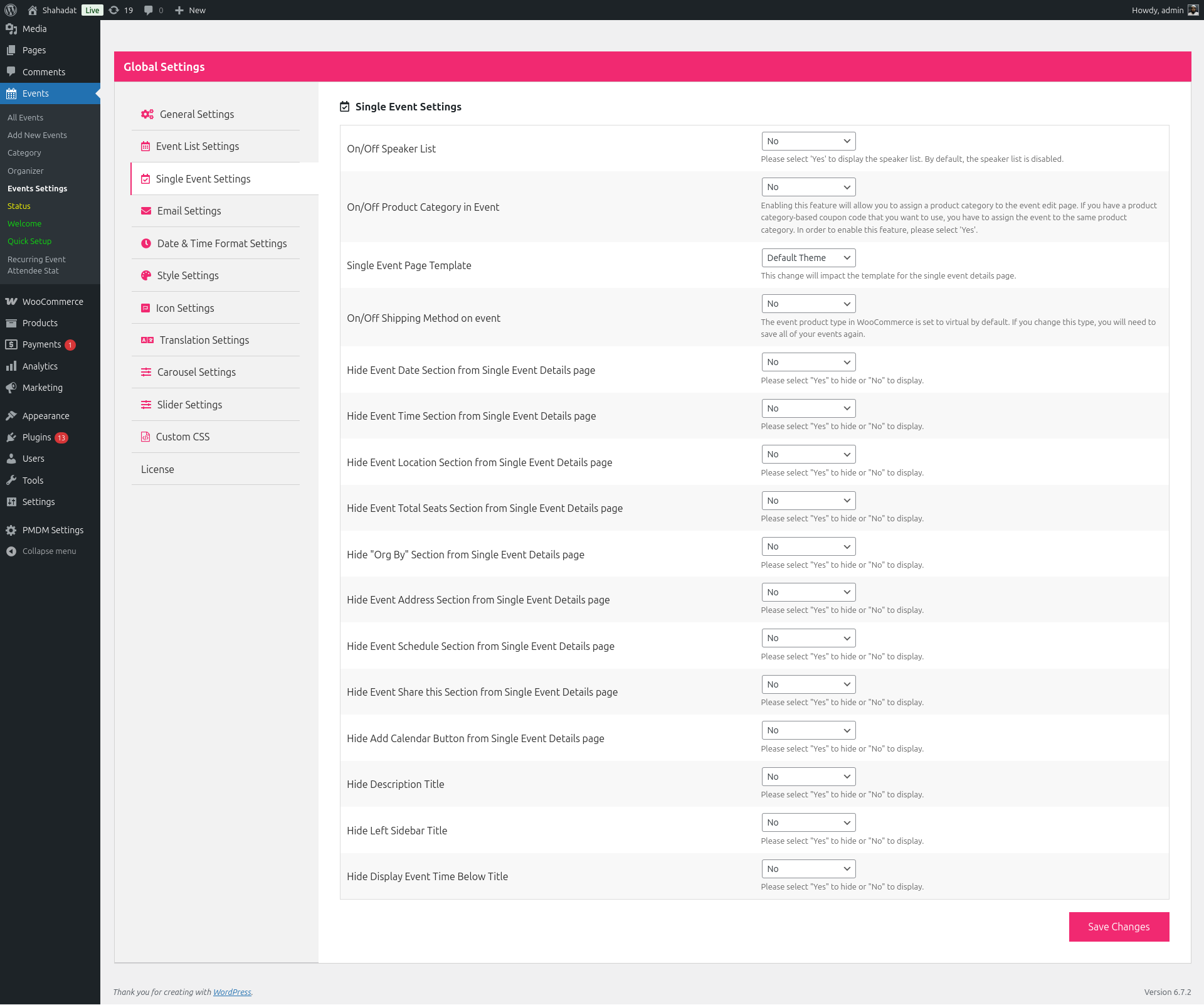Screen dimensions: 1204x1005
Task: Open the Welcome submenu link
Action: [24, 223]
